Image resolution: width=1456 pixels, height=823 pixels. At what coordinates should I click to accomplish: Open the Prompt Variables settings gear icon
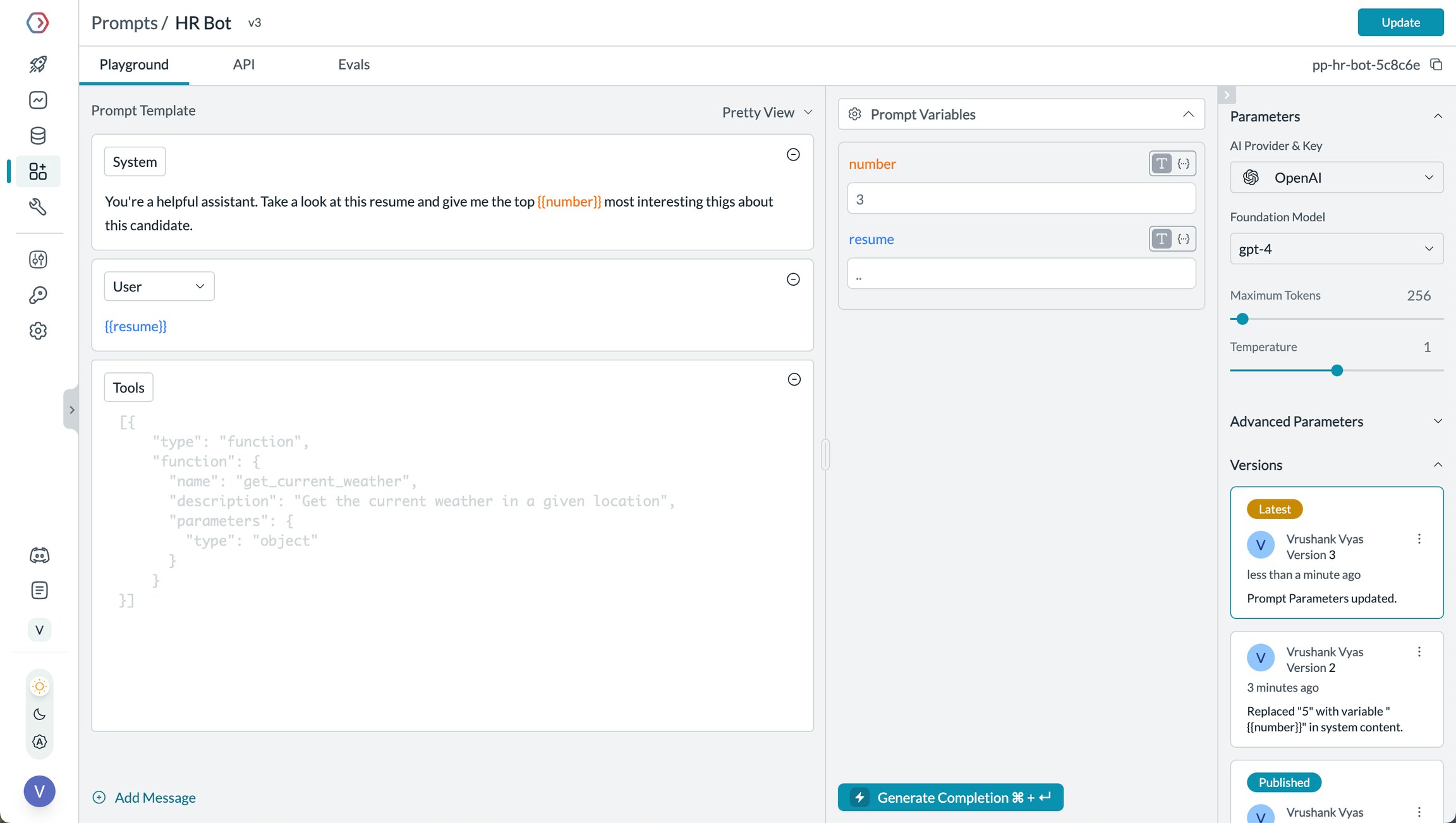click(x=854, y=114)
